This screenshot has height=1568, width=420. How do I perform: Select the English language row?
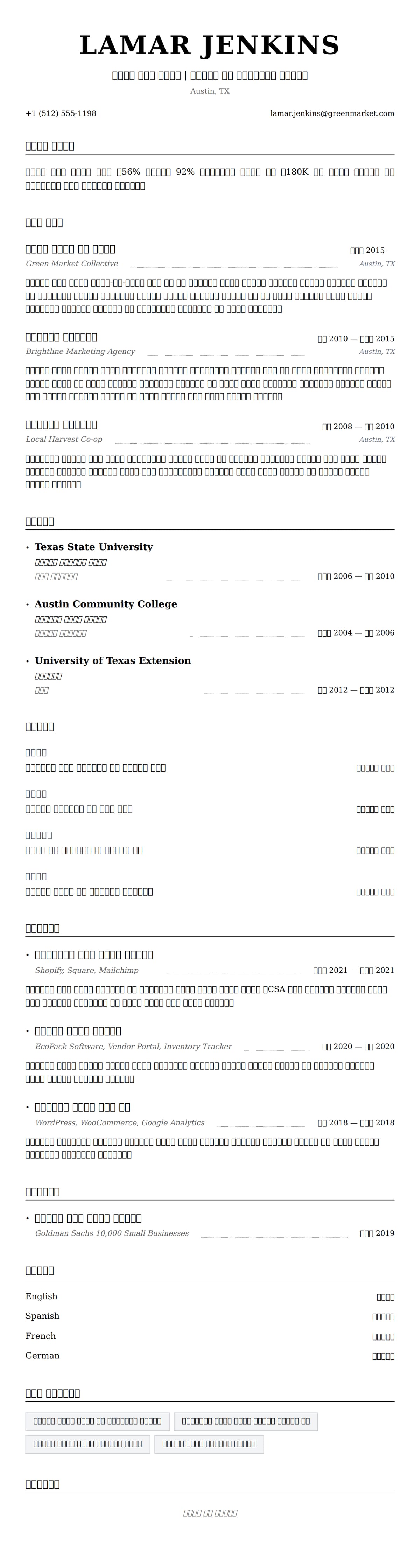click(41, 1296)
